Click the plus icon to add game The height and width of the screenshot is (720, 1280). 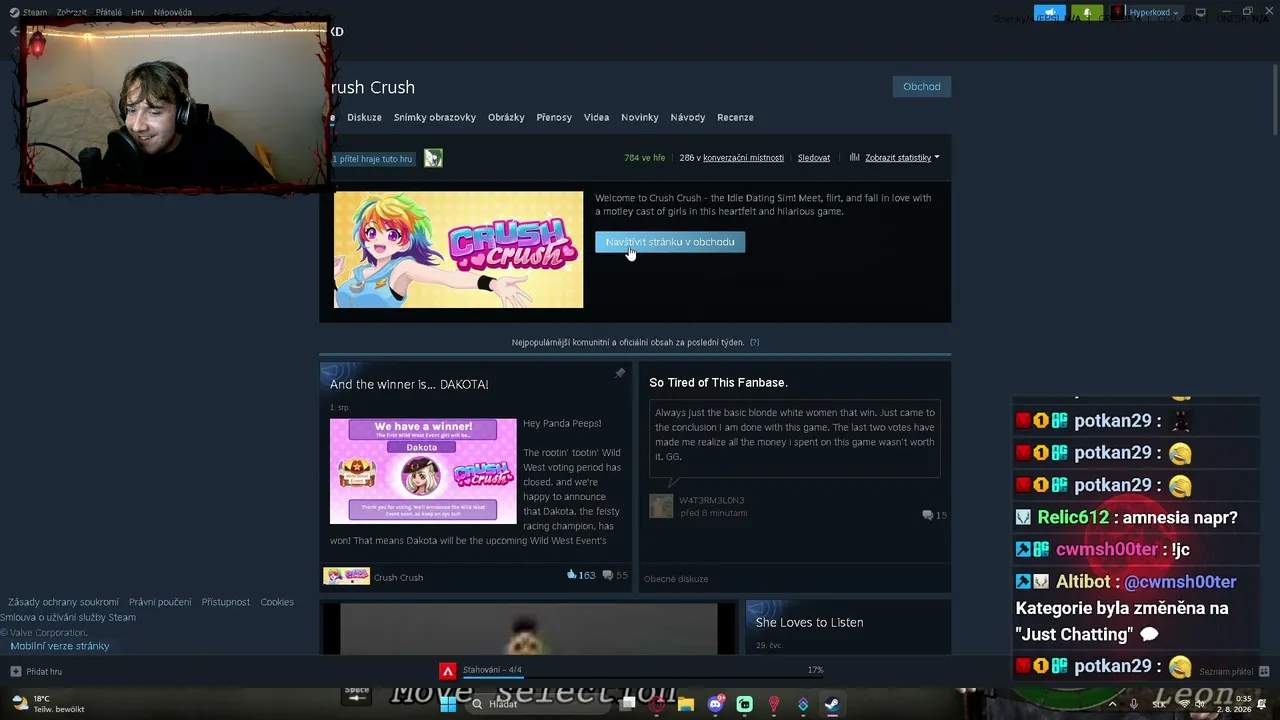pyautogui.click(x=15, y=671)
